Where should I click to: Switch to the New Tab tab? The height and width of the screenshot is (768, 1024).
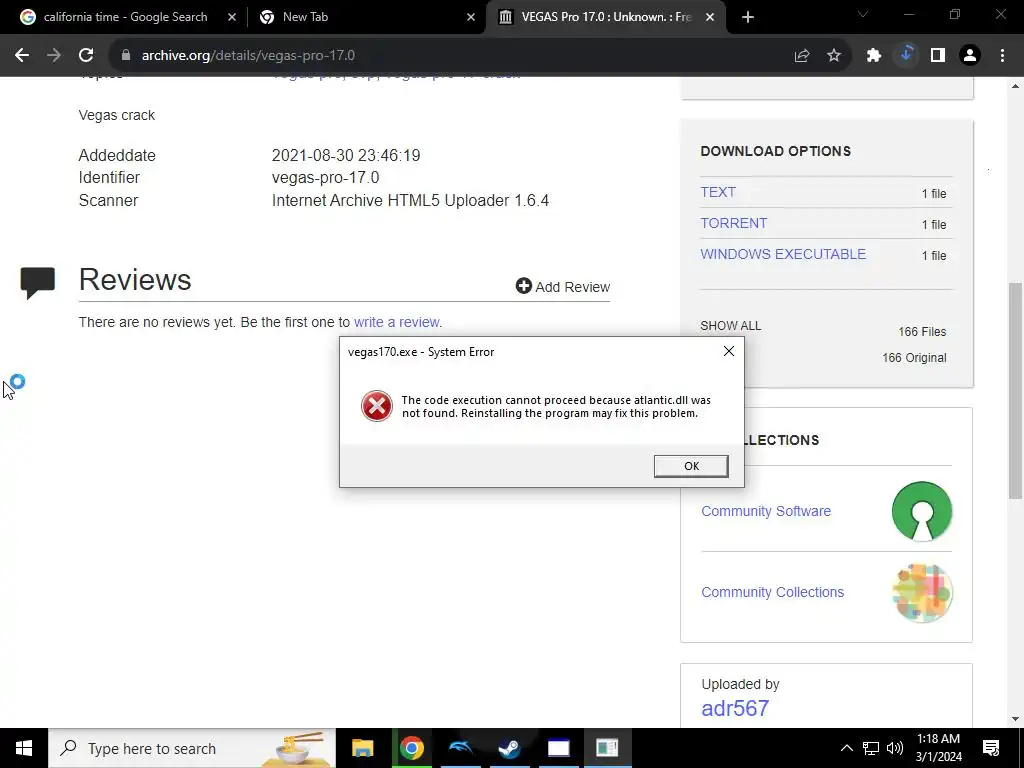[x=366, y=17]
